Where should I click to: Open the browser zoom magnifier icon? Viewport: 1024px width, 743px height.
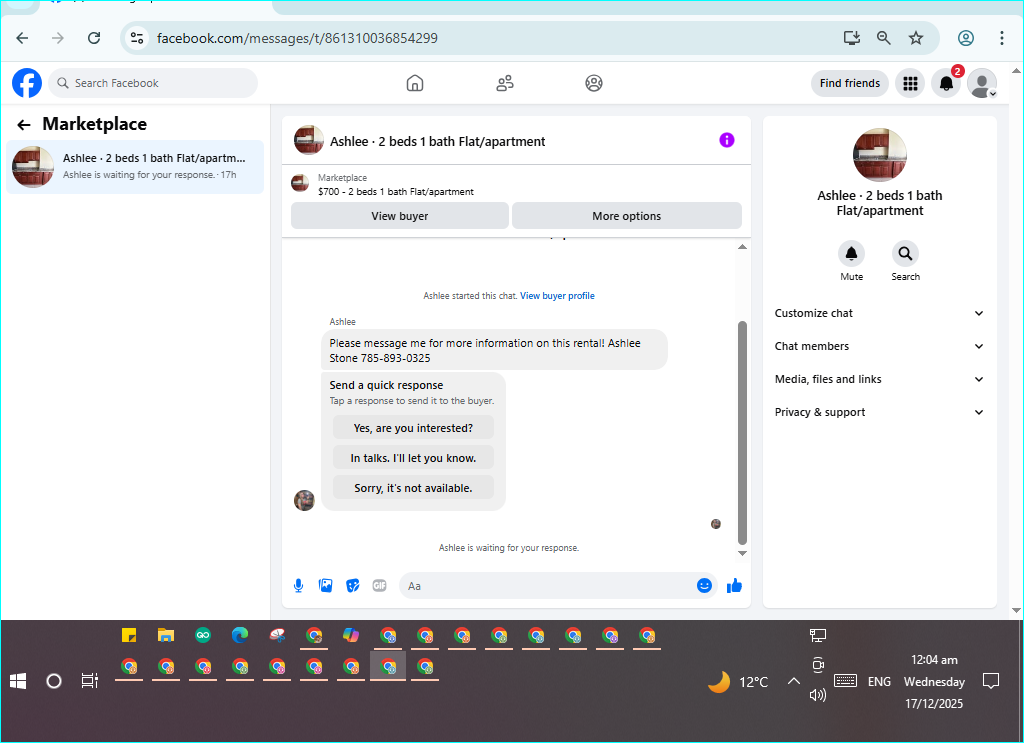tap(884, 38)
